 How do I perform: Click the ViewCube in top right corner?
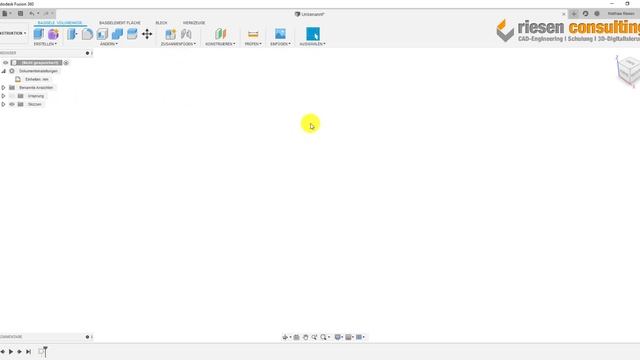(628, 71)
